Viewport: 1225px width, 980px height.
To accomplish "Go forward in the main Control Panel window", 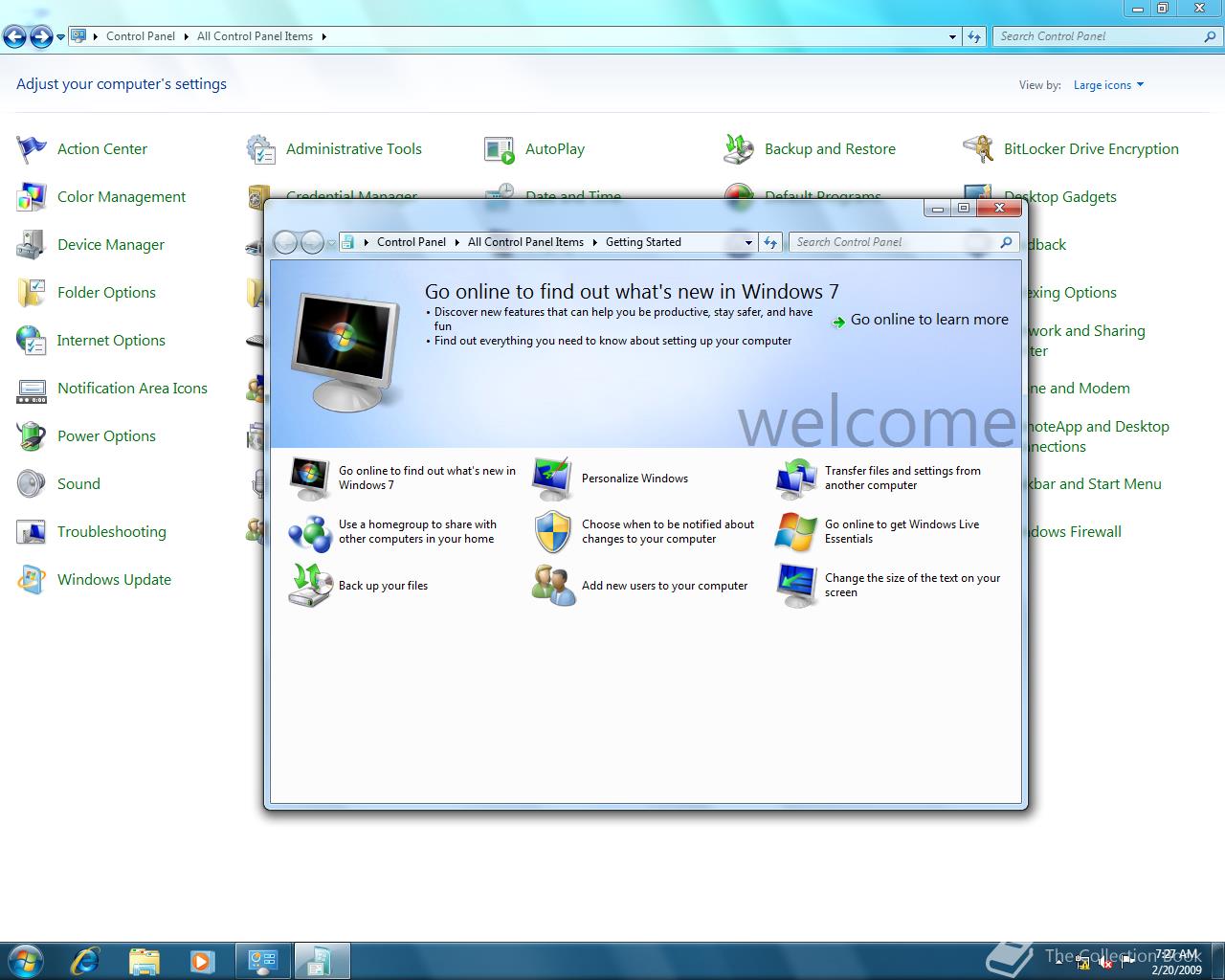I will click(41, 37).
